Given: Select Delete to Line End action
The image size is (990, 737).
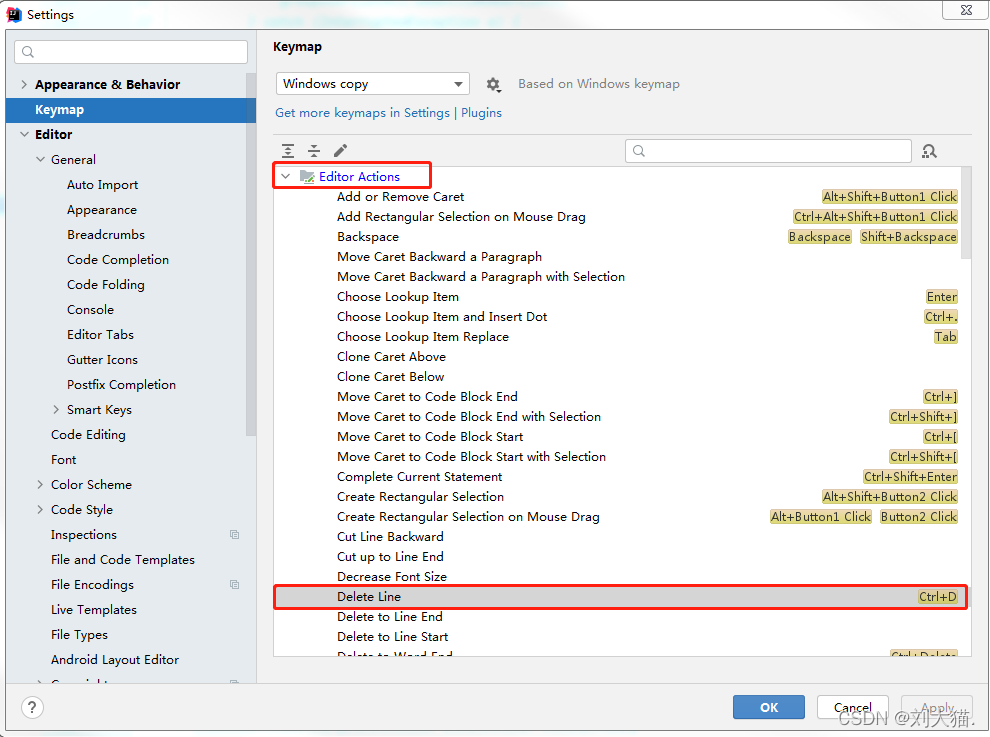Looking at the screenshot, I should (621, 617).
